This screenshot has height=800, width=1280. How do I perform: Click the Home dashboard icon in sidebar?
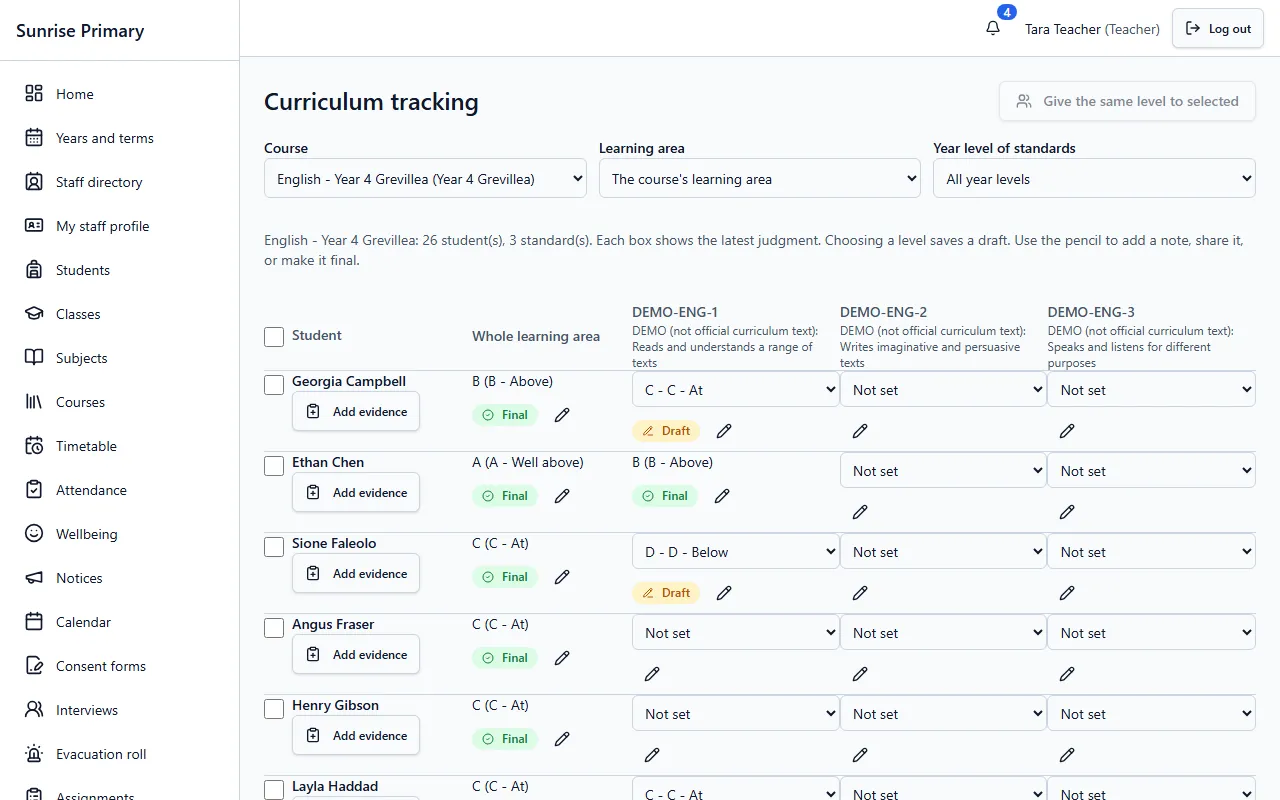(x=34, y=94)
